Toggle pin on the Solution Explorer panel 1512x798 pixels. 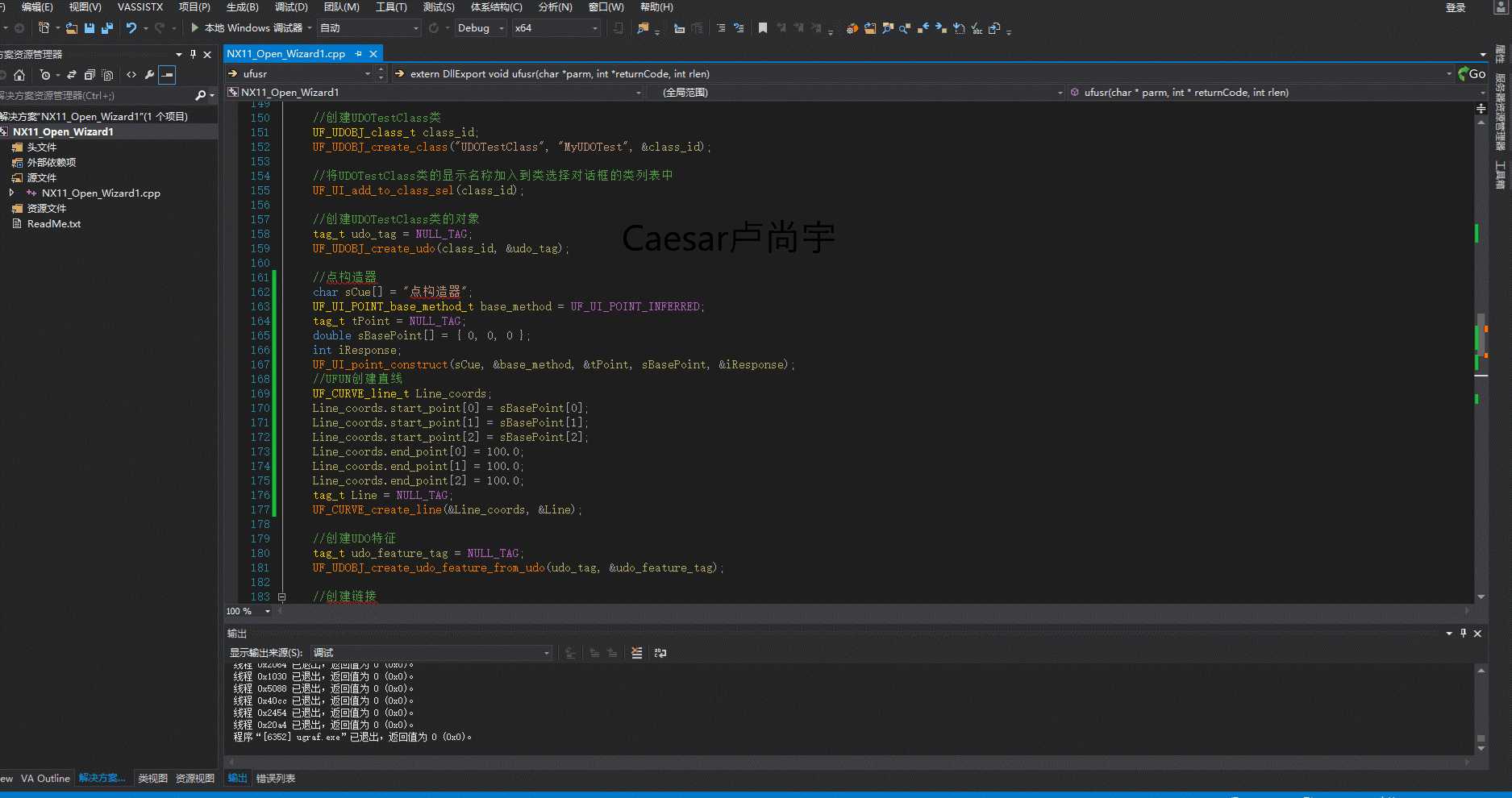pyautogui.click(x=194, y=54)
